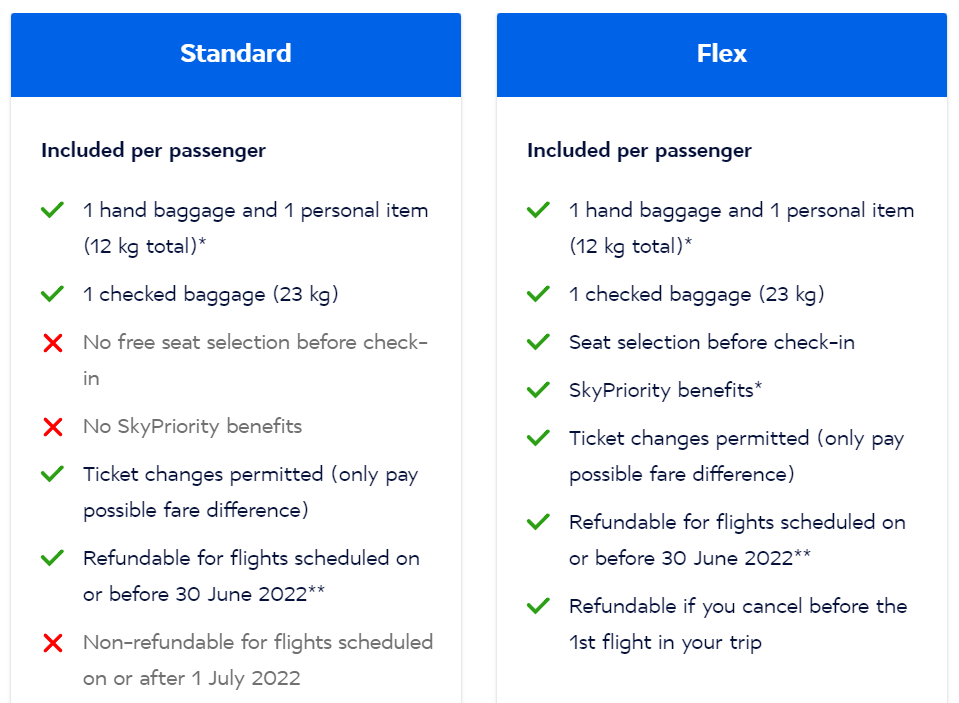Click red X beside No free seat selection

[53, 343]
